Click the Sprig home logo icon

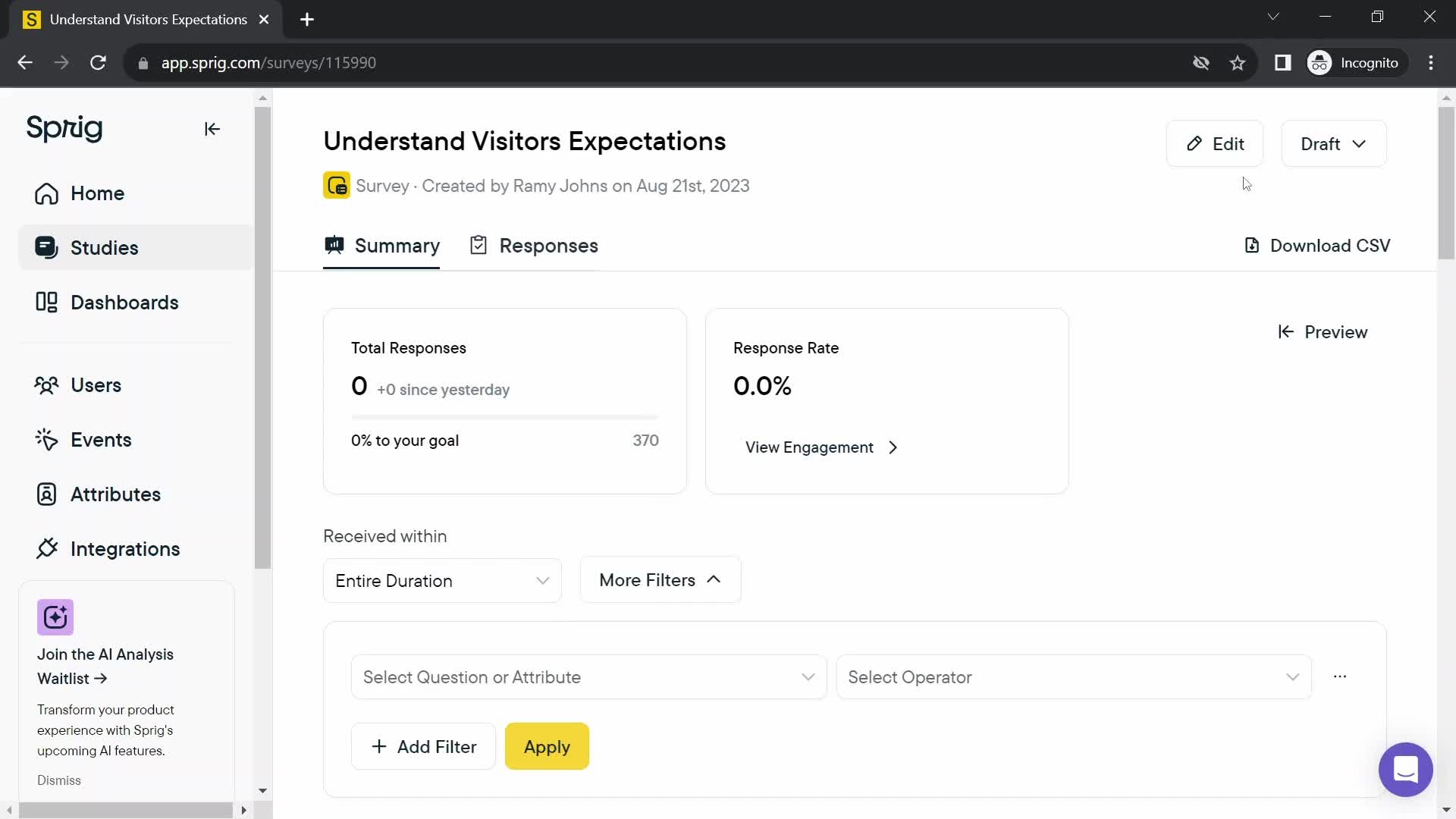click(65, 128)
